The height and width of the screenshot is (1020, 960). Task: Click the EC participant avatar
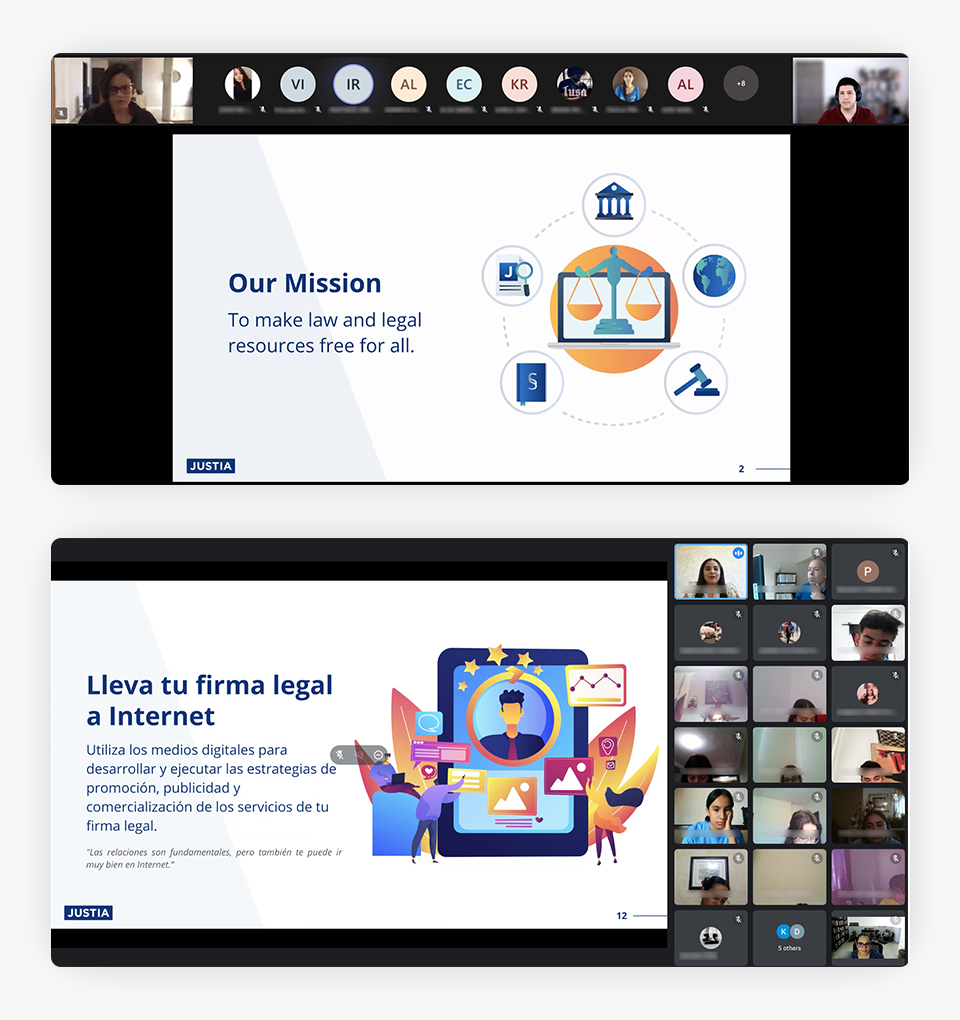[x=464, y=85]
